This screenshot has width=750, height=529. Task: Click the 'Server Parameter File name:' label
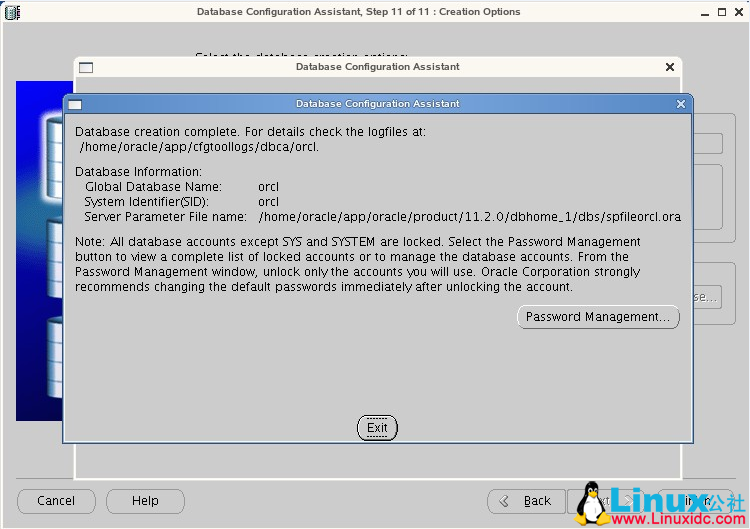point(165,217)
